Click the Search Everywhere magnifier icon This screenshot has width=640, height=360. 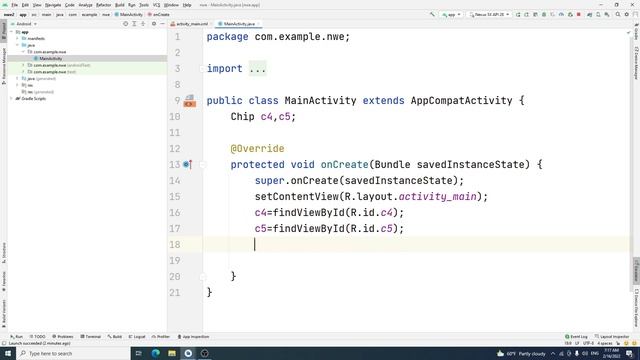click(x=618, y=15)
